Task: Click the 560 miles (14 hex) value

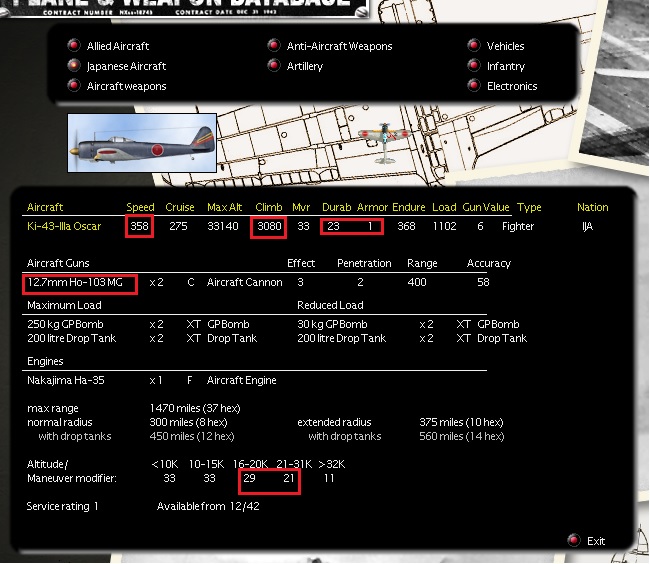Action: 461,436
